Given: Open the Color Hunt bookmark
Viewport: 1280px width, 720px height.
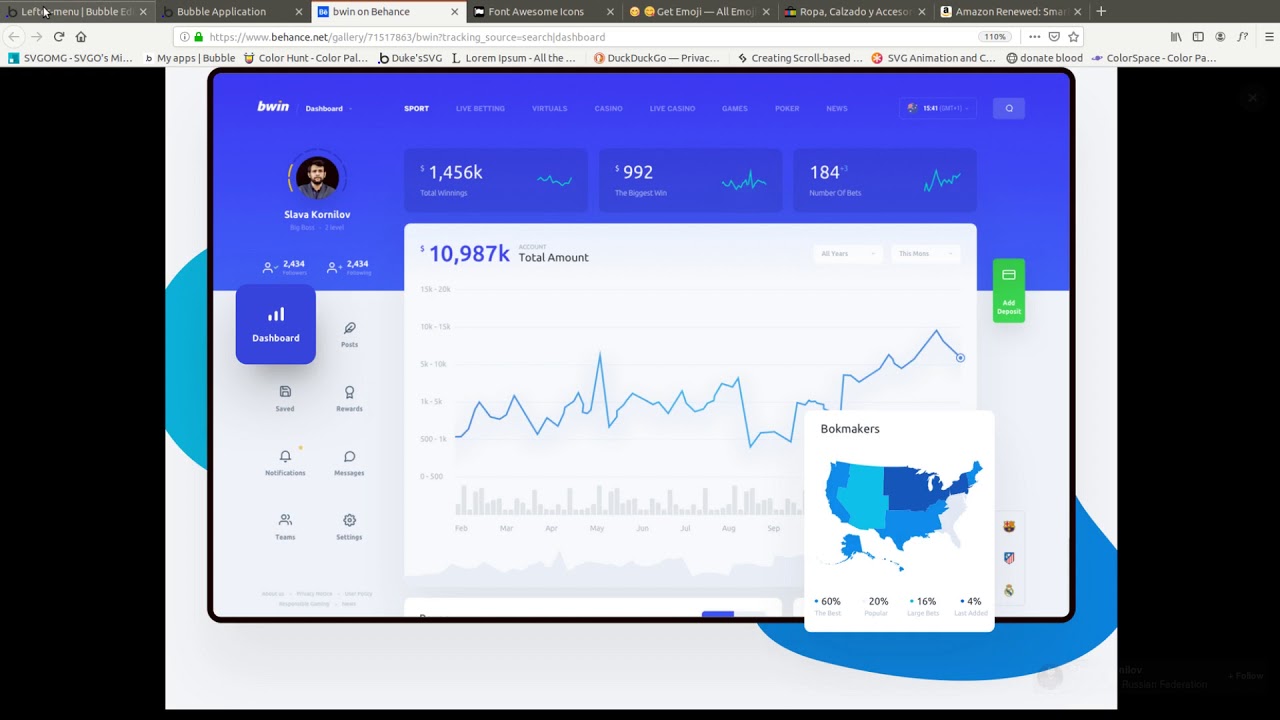Looking at the screenshot, I should [x=305, y=58].
